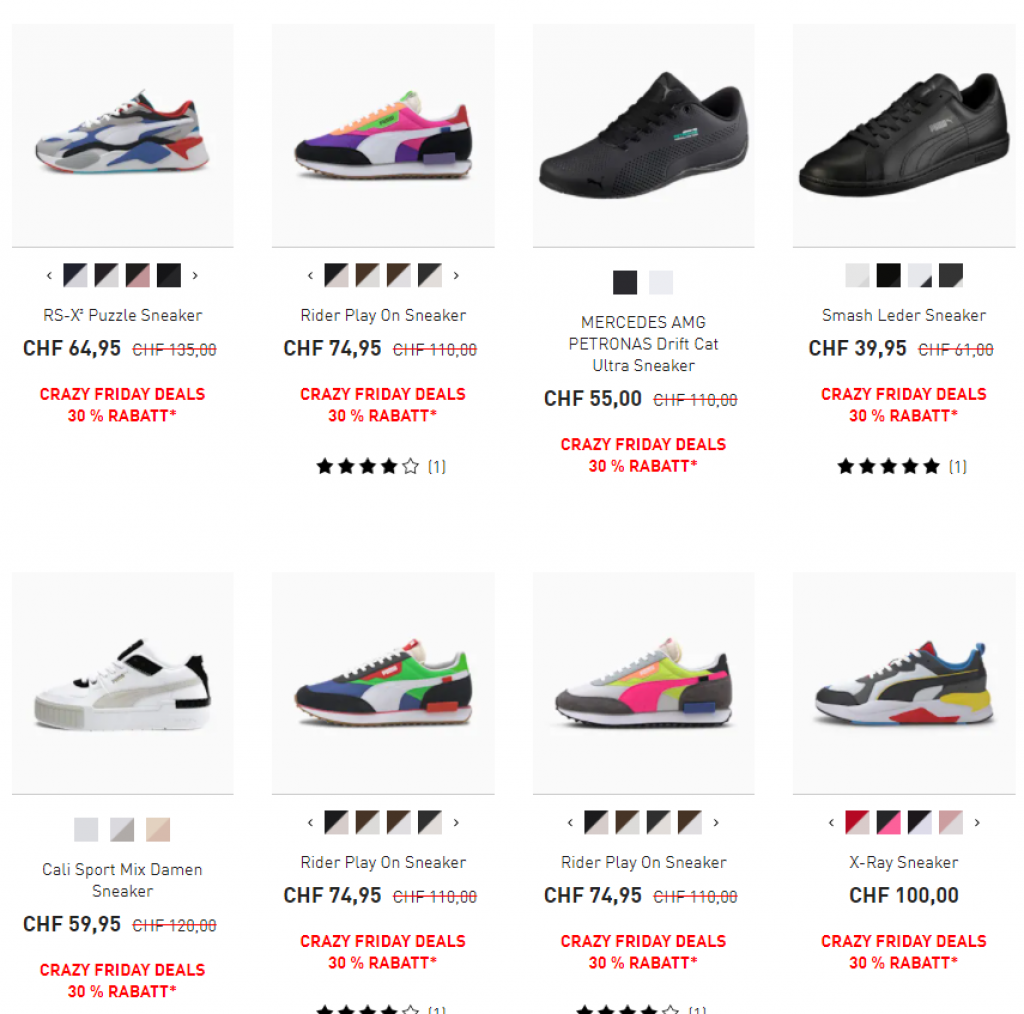Choose white swatch for Mercedes AMG Drift Cat
This screenshot has height=1014, width=1024.
[x=661, y=282]
